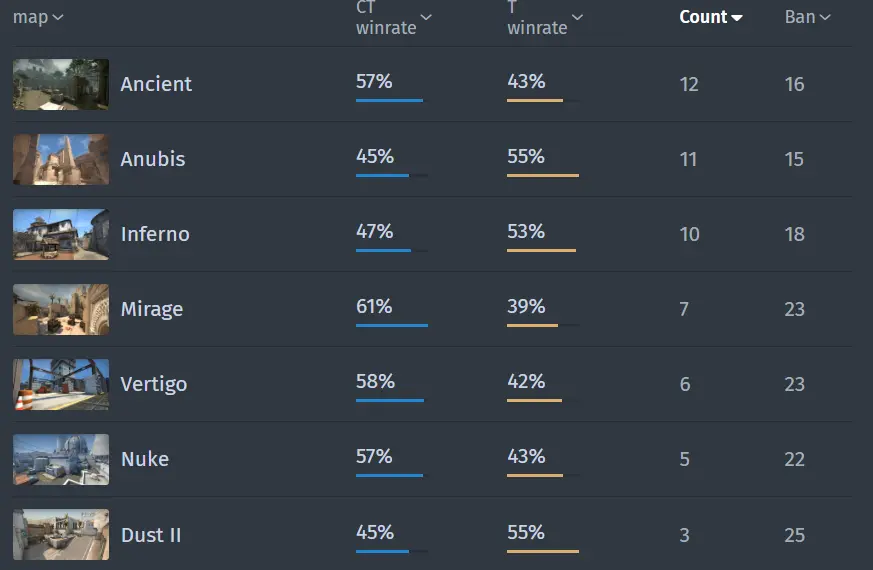This screenshot has height=570, width=873.
Task: Open the Vertigo map thumbnail
Action: (x=61, y=385)
